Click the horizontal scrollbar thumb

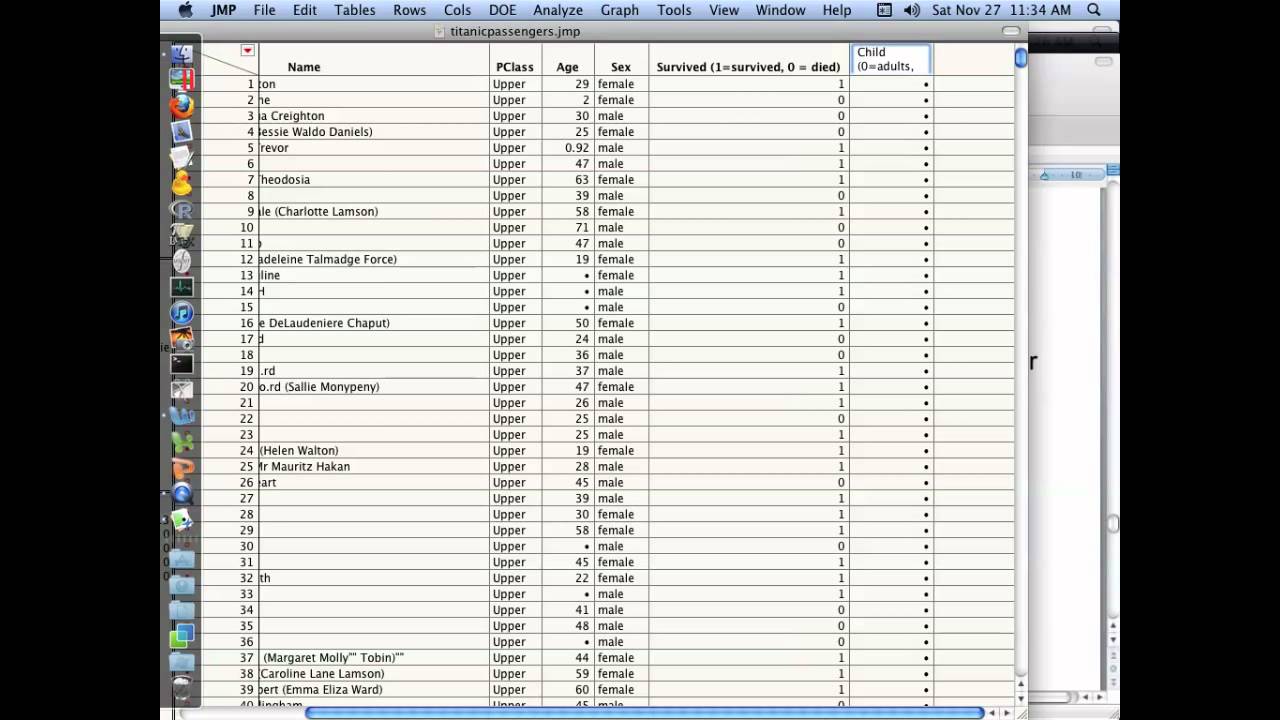[643, 712]
